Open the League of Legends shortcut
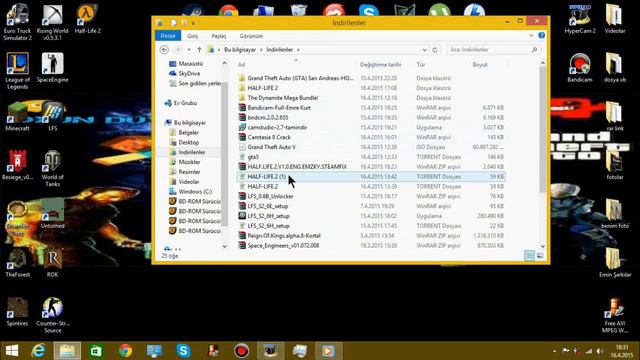Screen dimensions: 640x360 point(18,70)
